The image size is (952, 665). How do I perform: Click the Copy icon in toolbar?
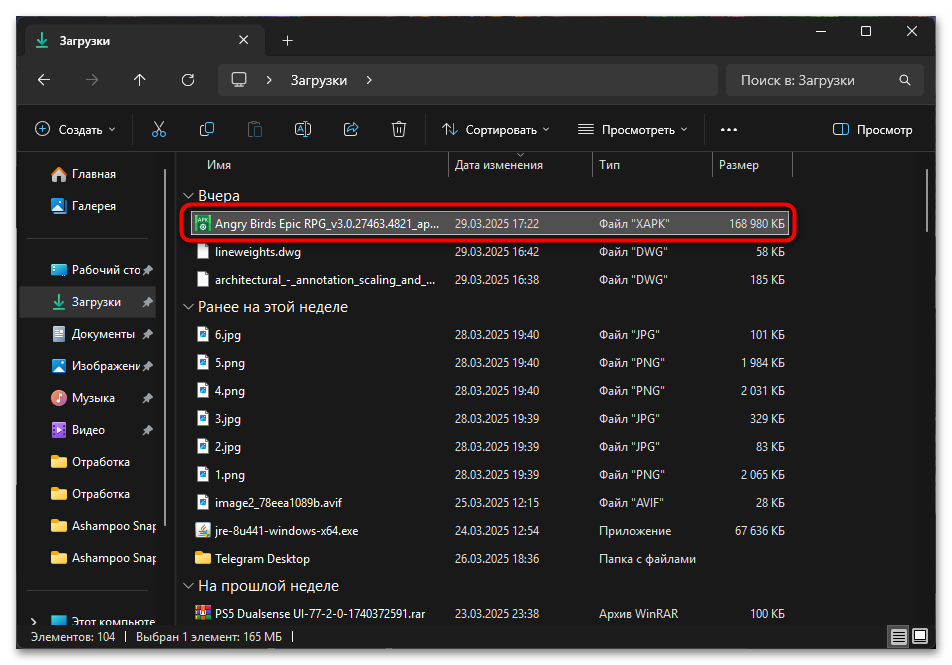[207, 129]
